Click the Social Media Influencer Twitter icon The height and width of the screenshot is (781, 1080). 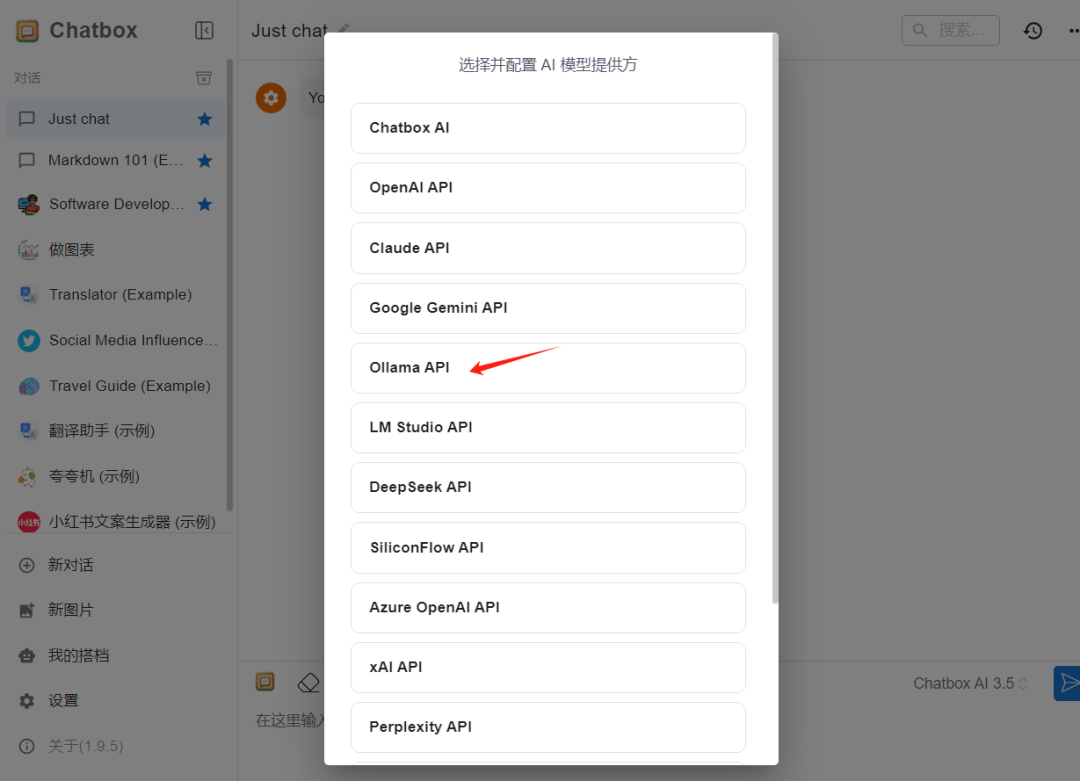[x=28, y=340]
